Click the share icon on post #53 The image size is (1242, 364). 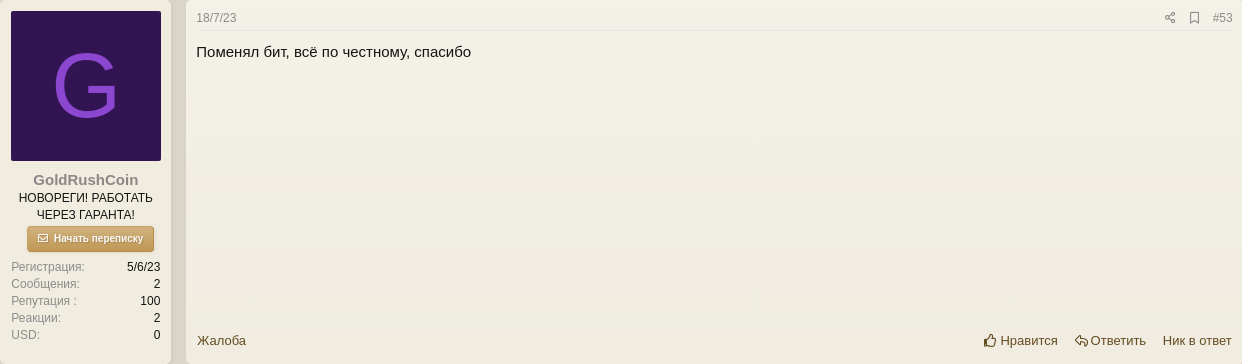click(x=1170, y=18)
